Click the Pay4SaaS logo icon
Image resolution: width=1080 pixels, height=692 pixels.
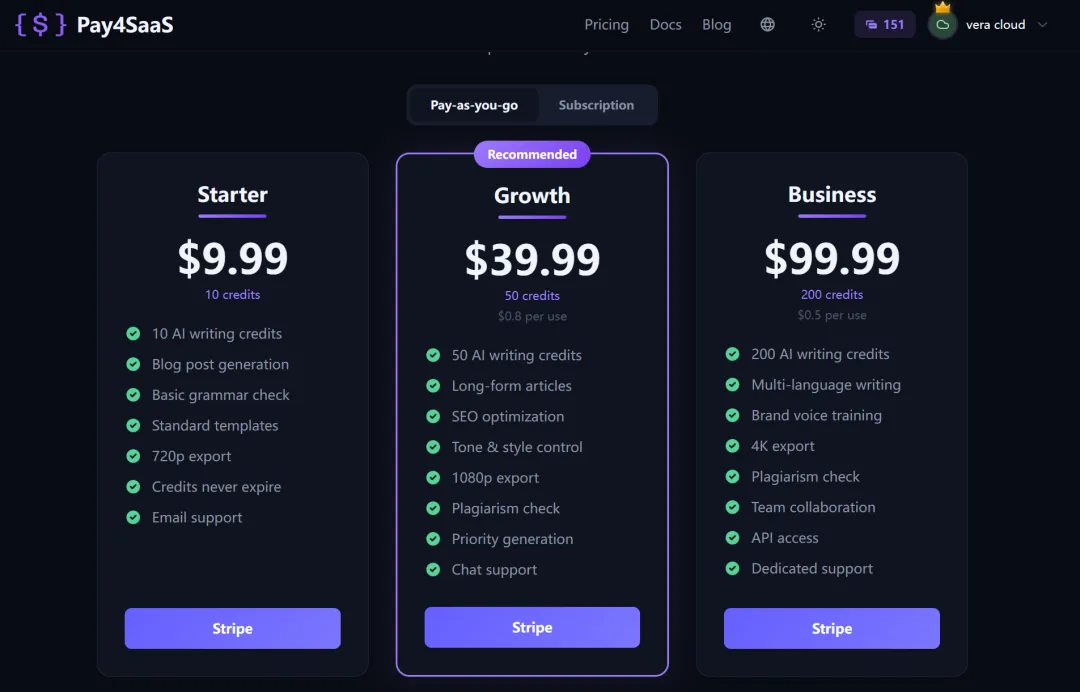41,25
